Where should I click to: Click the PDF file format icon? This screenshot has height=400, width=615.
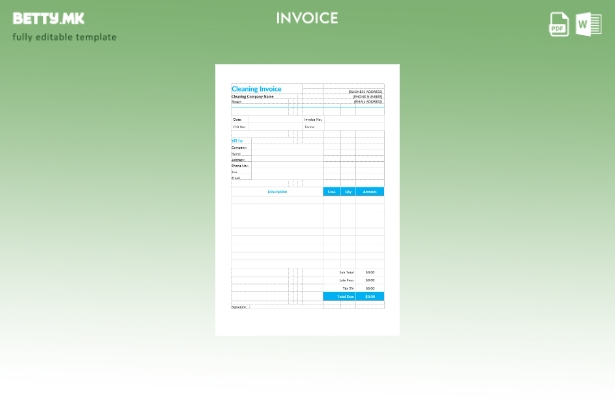point(559,25)
